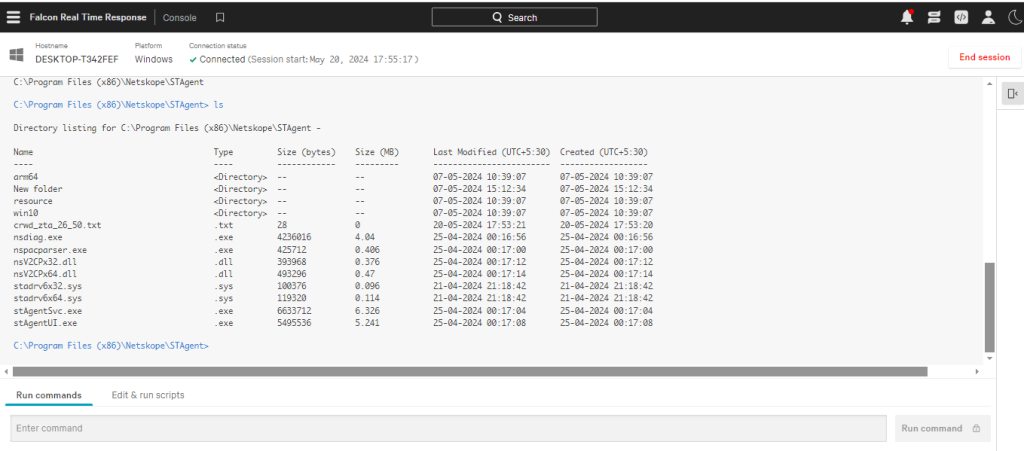Screen dimensions: 1024x451
Task: Click the magnifier icon in Search
Action: pyautogui.click(x=498, y=18)
